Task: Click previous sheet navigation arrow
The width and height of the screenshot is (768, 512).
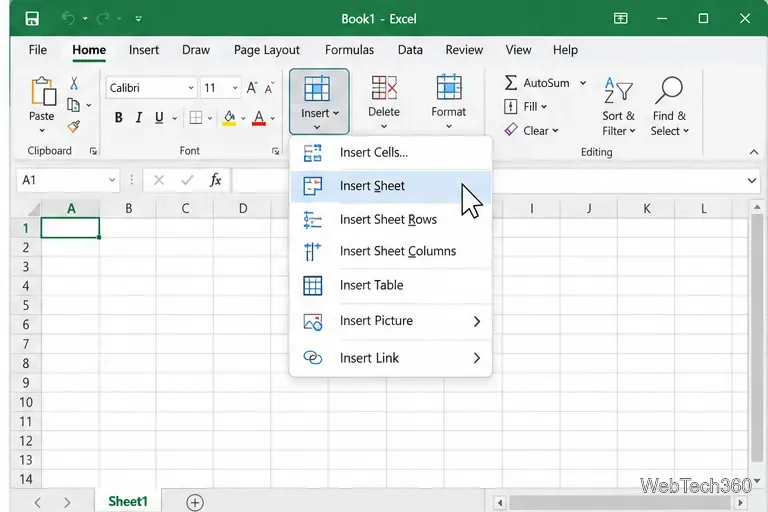Action: [38, 502]
